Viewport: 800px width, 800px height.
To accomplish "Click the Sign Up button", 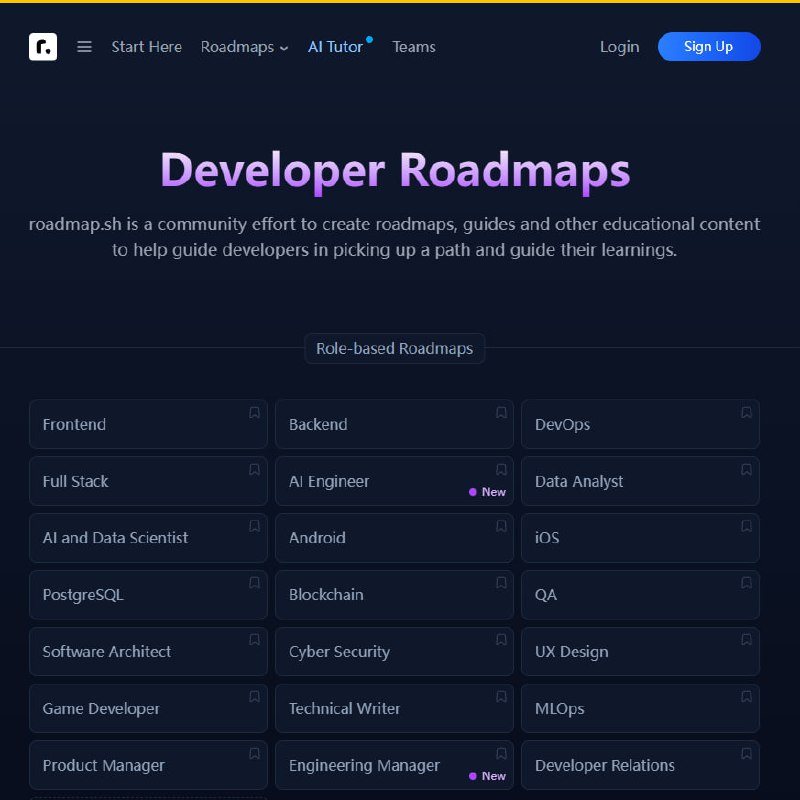I will [x=709, y=46].
